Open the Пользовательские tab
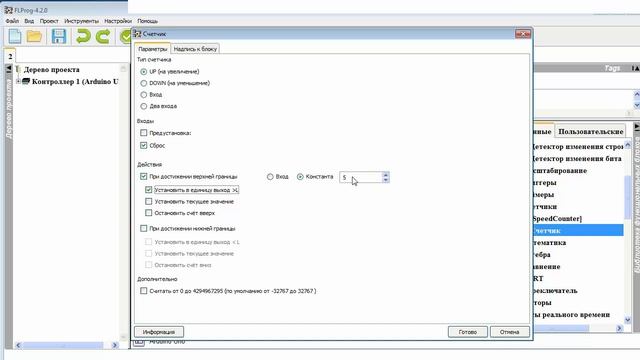 (591, 131)
